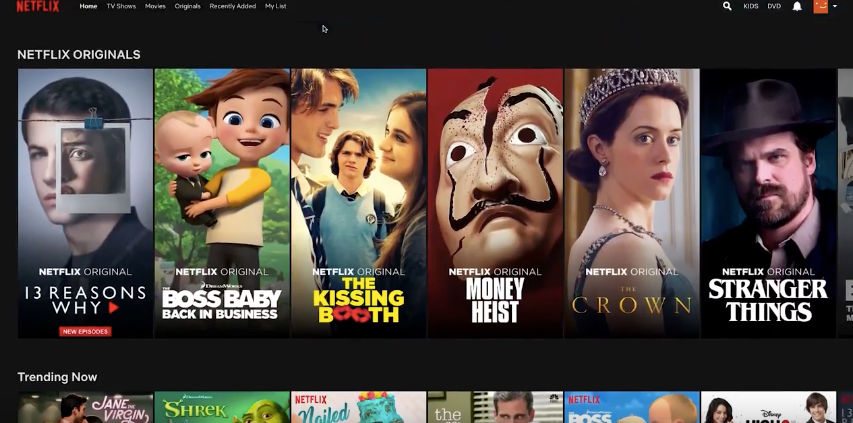Open The Crown poster

coord(632,203)
